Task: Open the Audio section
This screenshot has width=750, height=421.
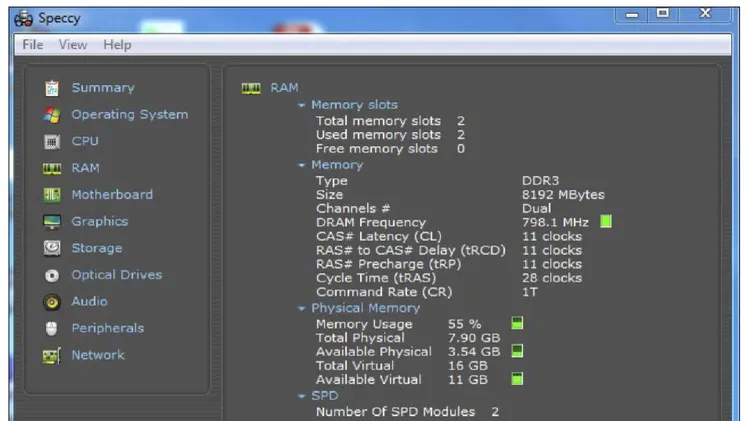Action: (89, 302)
